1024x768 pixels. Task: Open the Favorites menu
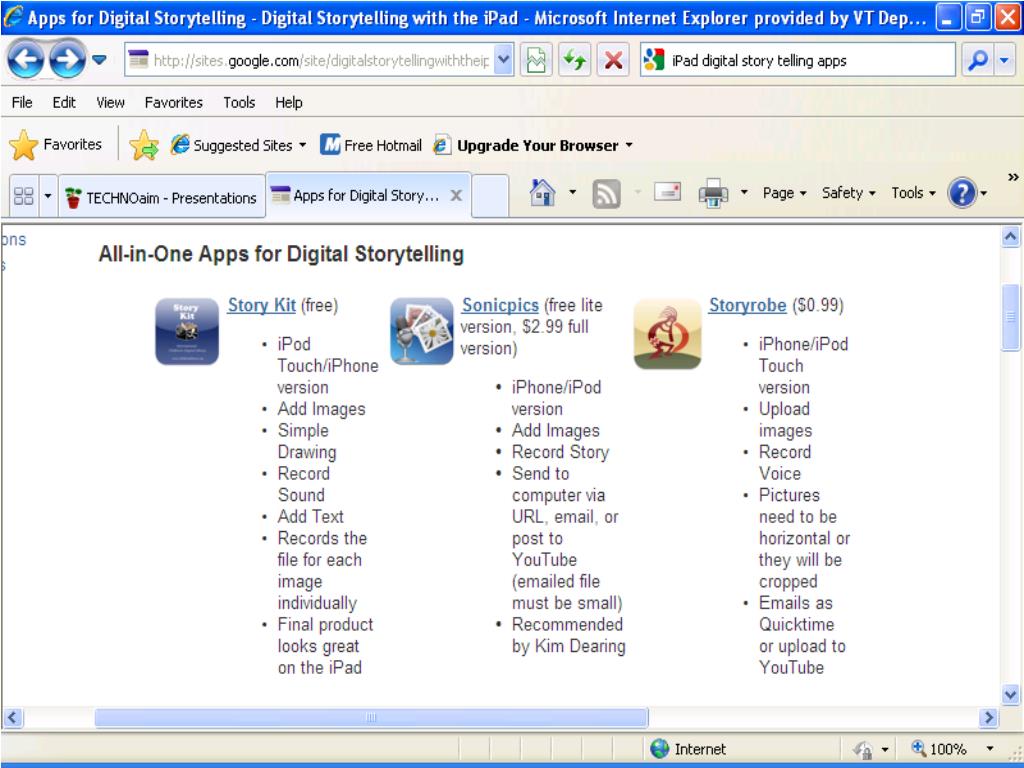pyautogui.click(x=174, y=103)
